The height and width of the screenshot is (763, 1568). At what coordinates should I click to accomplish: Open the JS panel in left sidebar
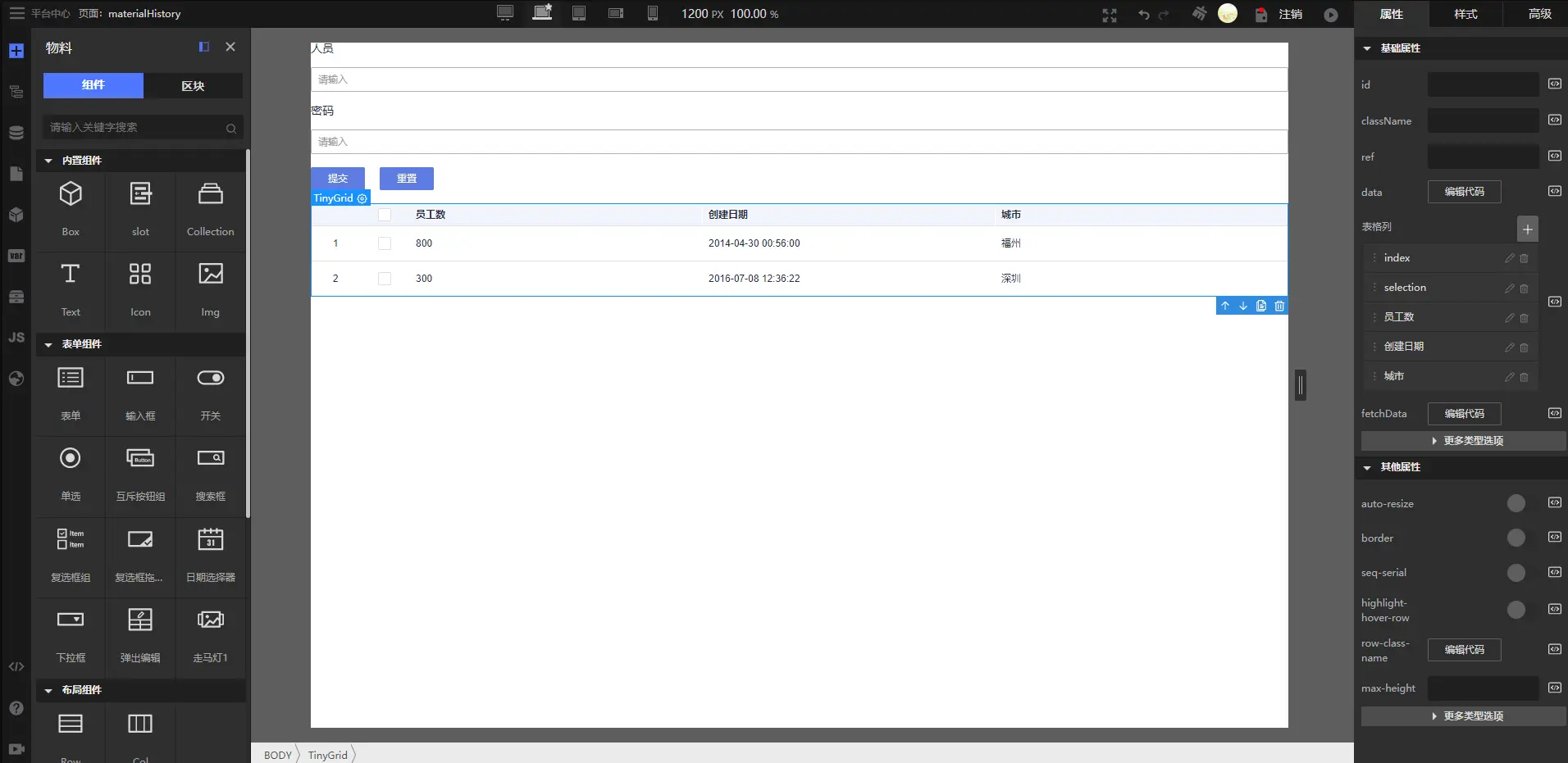pyautogui.click(x=16, y=338)
